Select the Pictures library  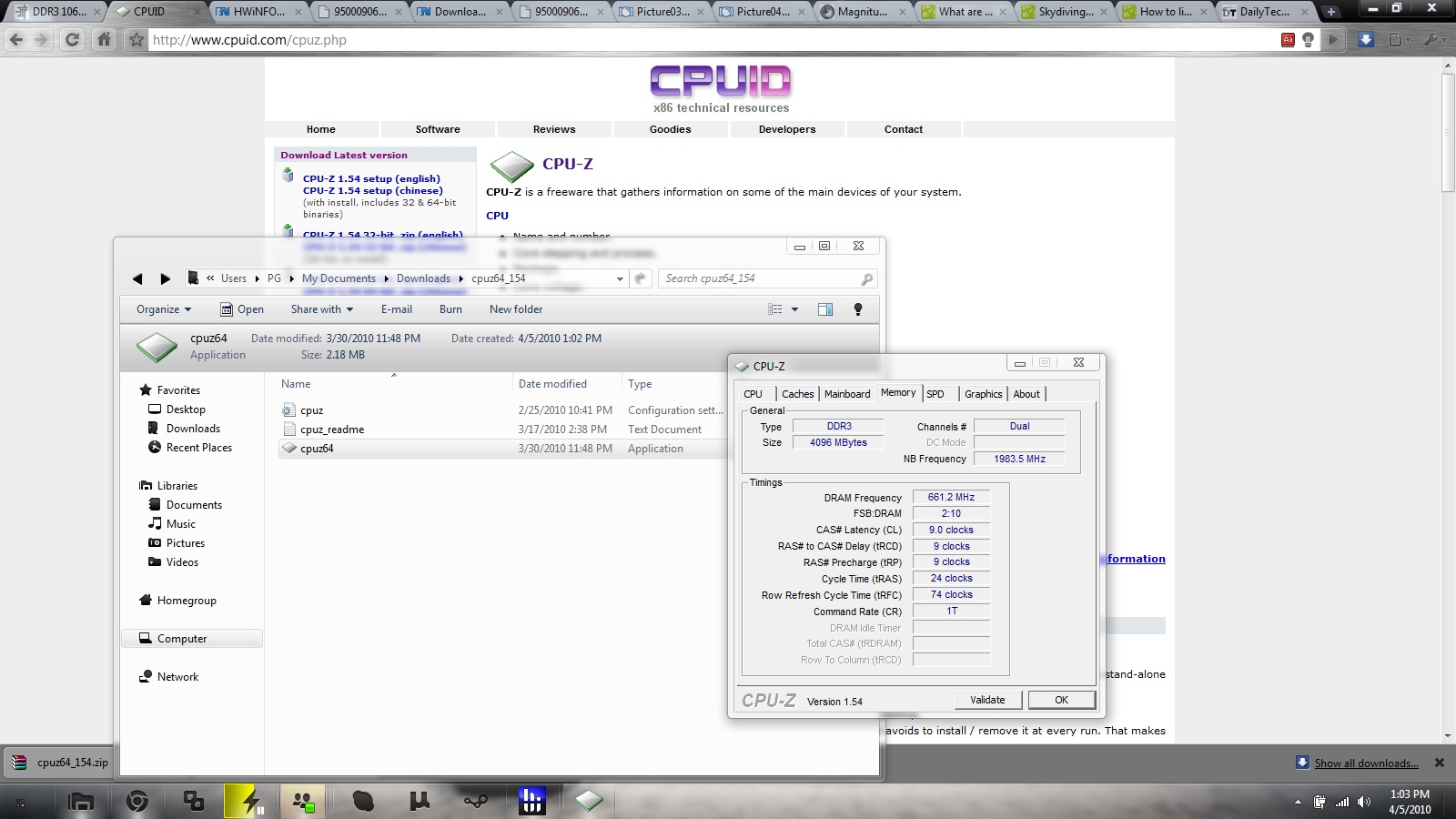(x=185, y=543)
